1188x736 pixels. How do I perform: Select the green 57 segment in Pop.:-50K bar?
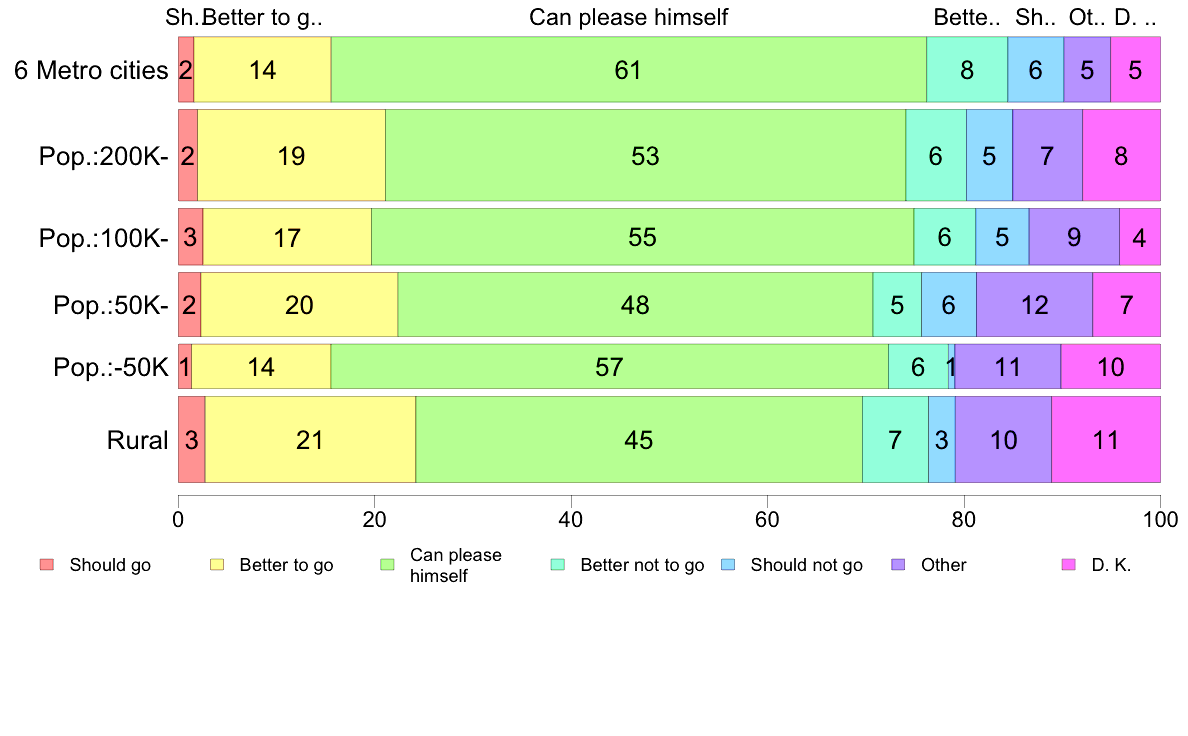point(609,366)
